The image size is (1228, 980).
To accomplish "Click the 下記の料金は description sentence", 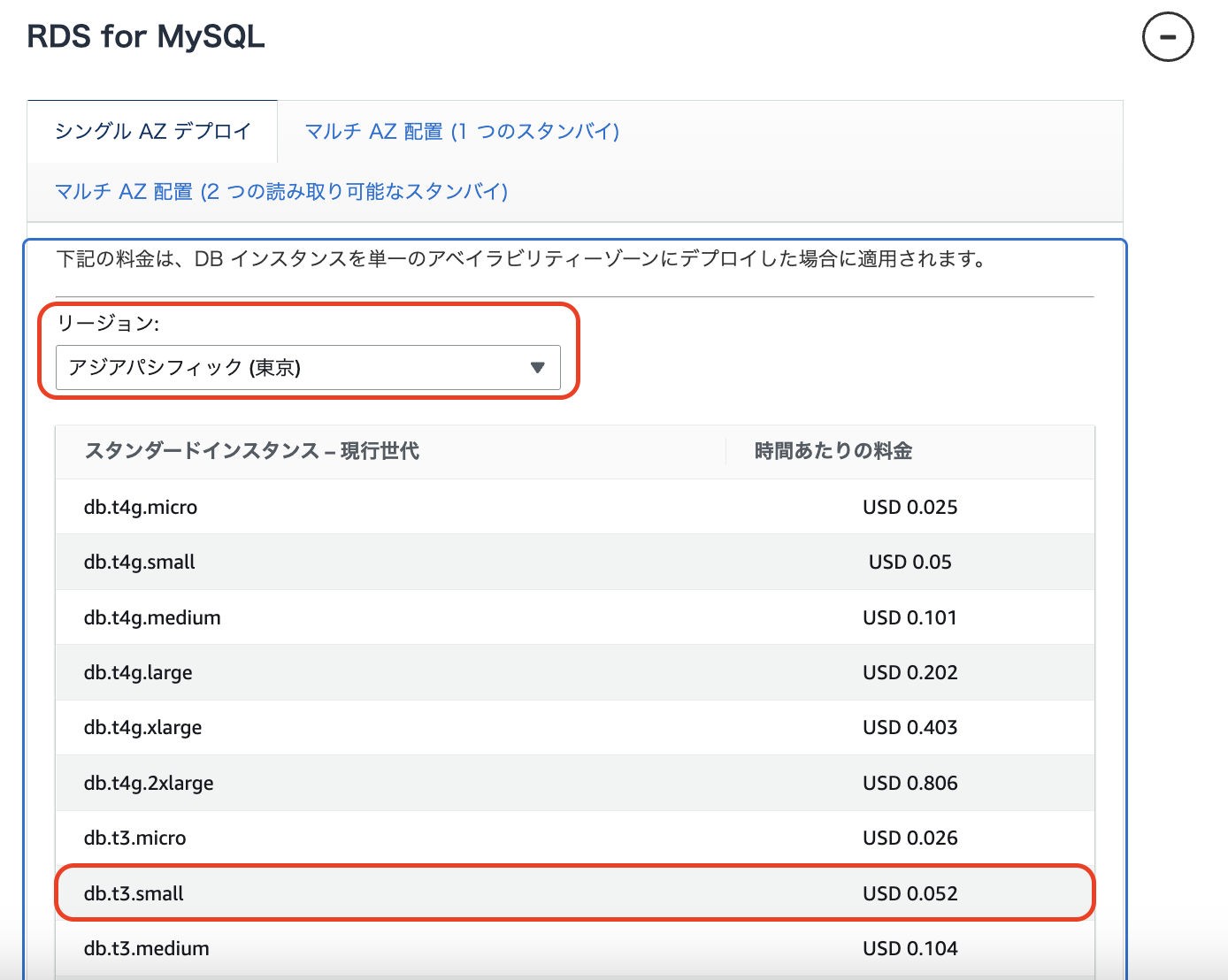I will [x=521, y=258].
